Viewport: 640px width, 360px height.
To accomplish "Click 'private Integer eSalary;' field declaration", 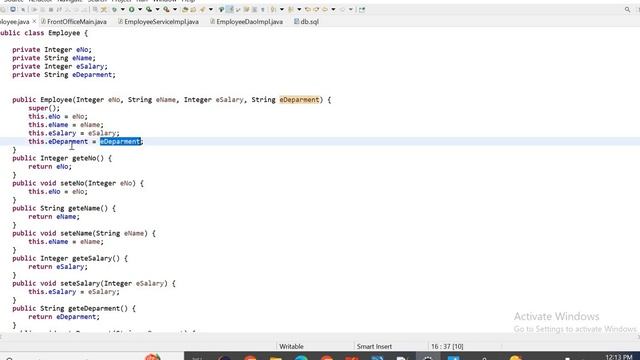I will pos(60,67).
